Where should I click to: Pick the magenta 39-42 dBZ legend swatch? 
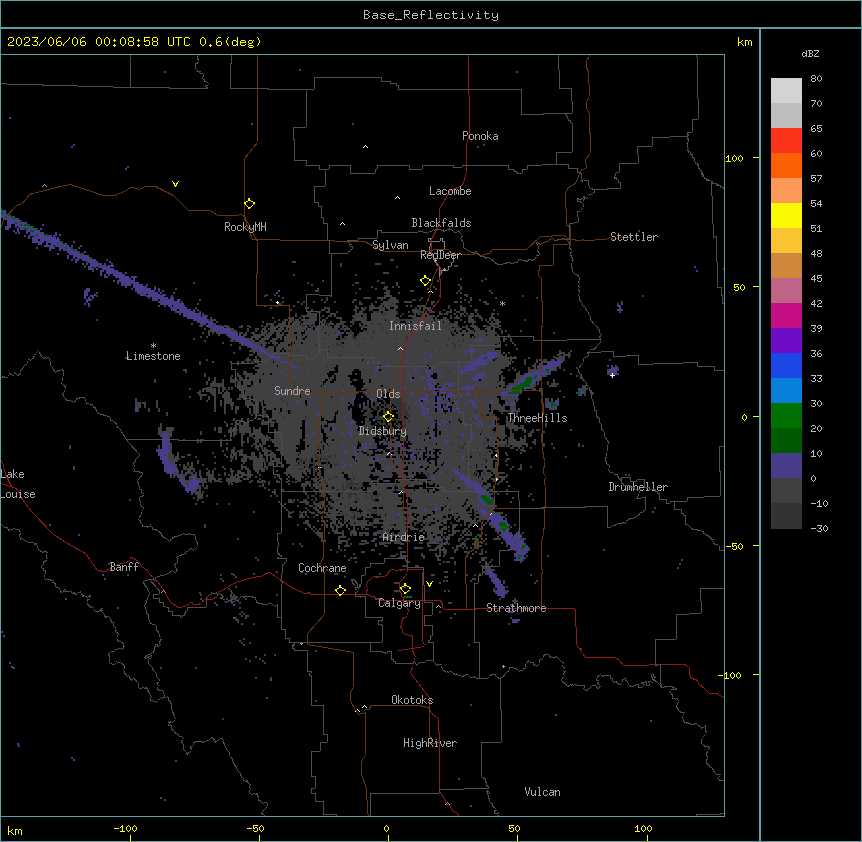pyautogui.click(x=786, y=315)
